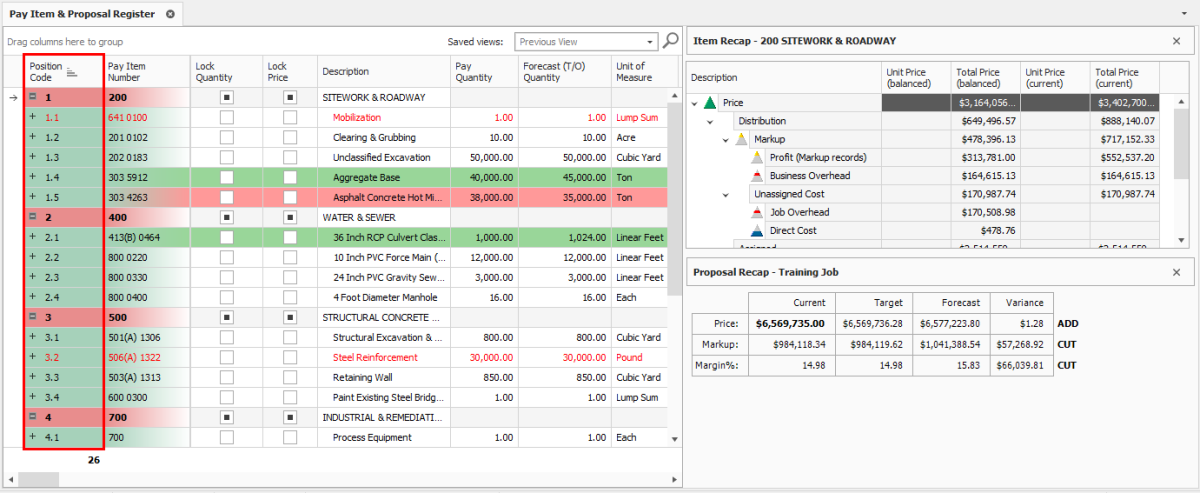Click the Position Code sort indicator icon
Viewport: 1200px width, 493px height.
coord(72,72)
